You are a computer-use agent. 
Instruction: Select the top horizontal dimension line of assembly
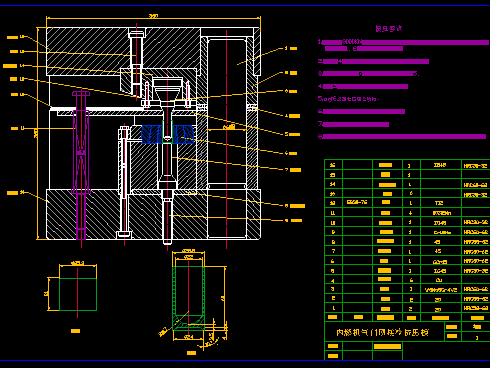(x=153, y=18)
